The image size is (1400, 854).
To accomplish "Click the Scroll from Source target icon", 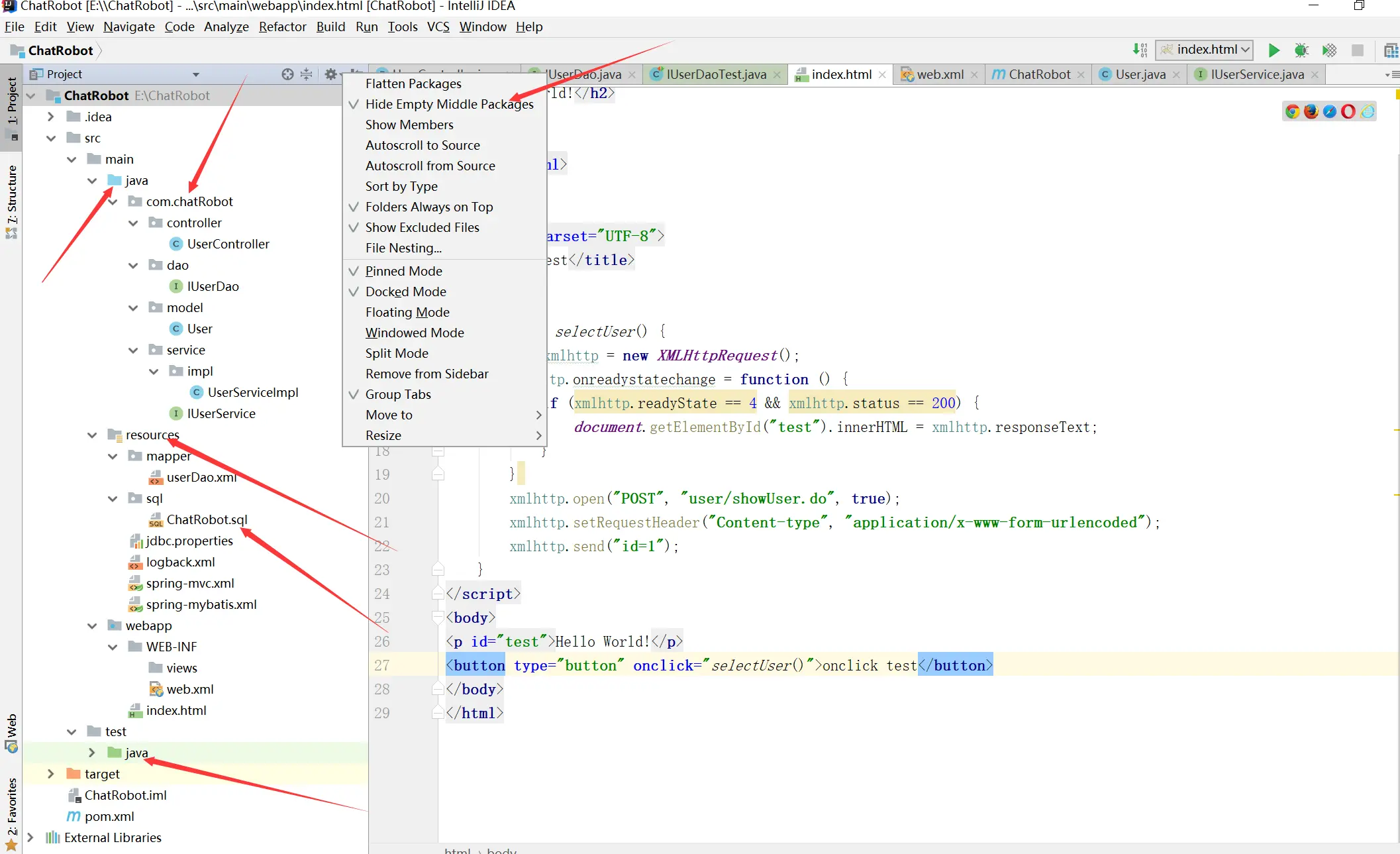I will 287,74.
